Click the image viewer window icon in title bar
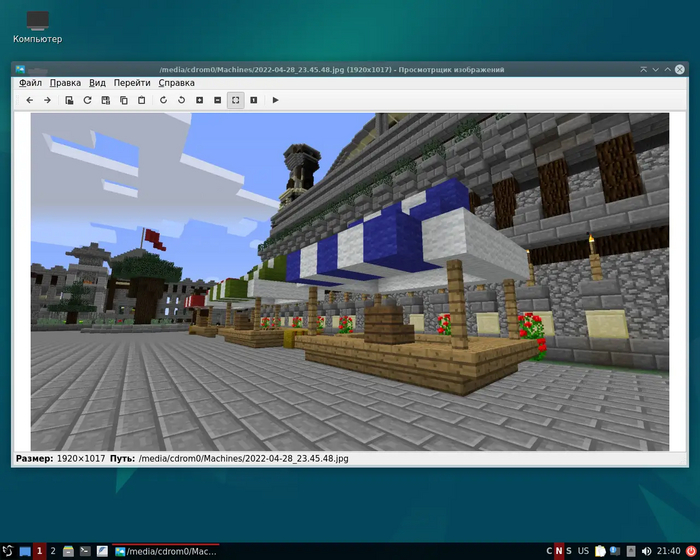 [x=20, y=69]
